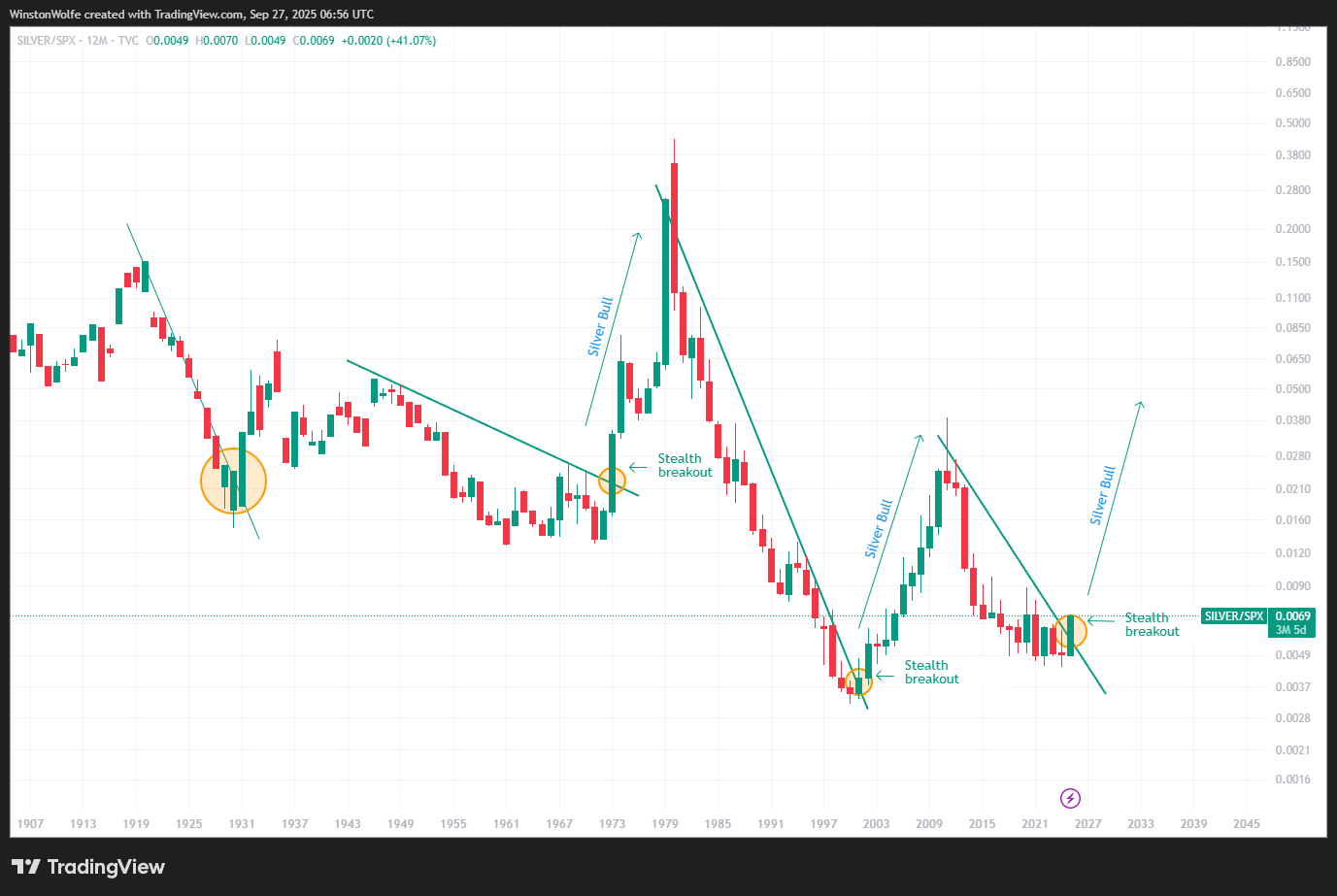Click the purple lightning event icon

coord(1070,798)
